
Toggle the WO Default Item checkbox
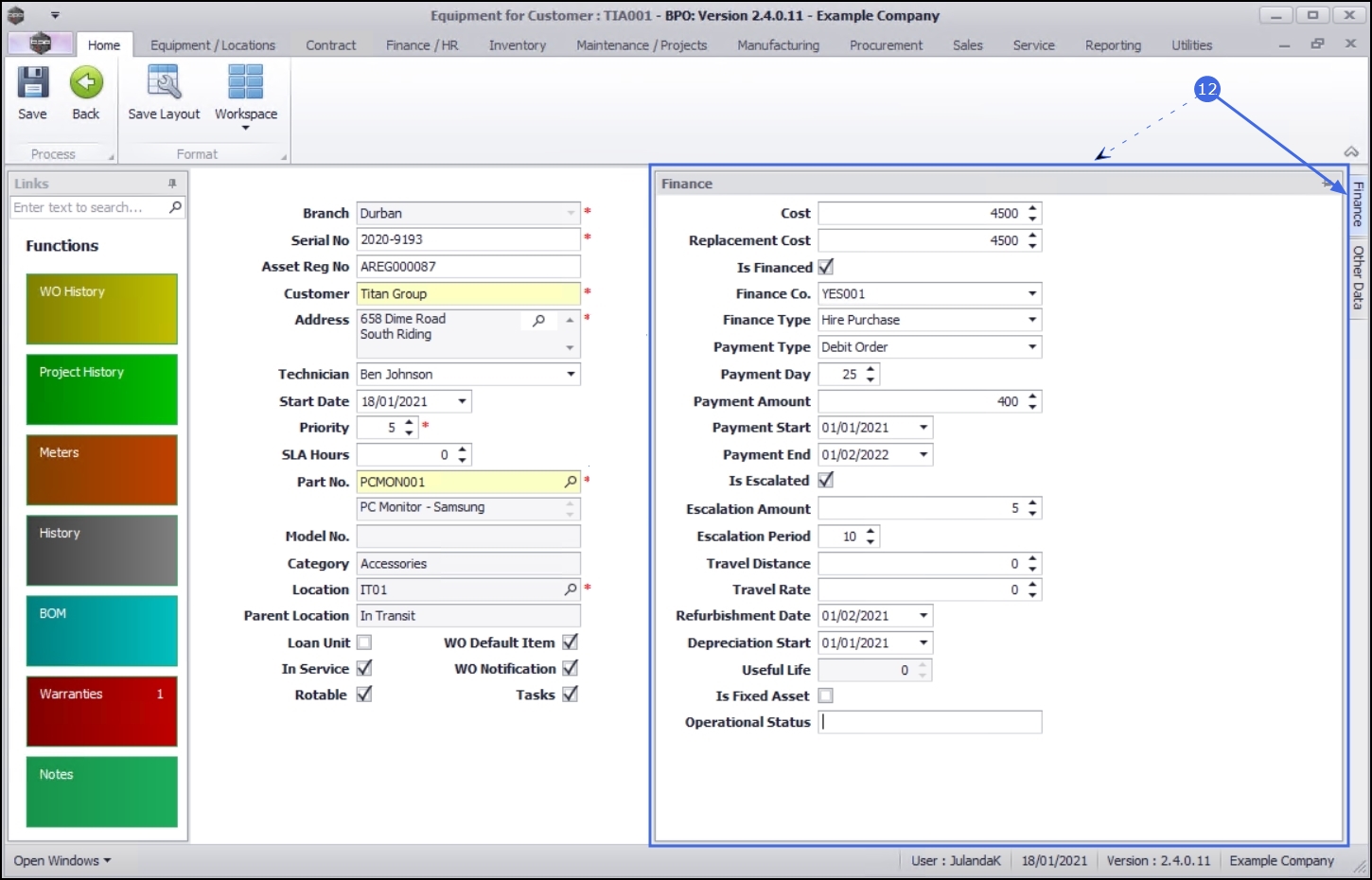(571, 642)
